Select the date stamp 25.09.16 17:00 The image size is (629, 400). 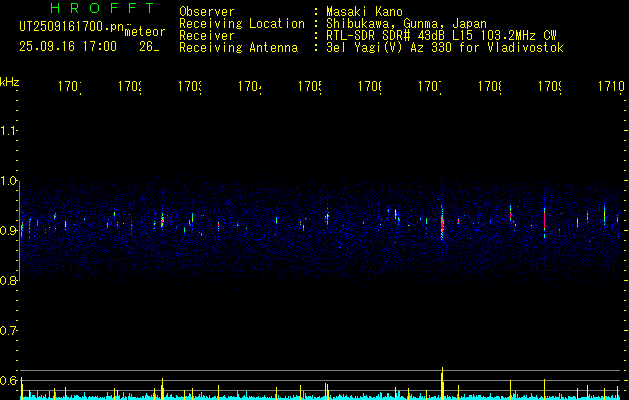pos(68,47)
